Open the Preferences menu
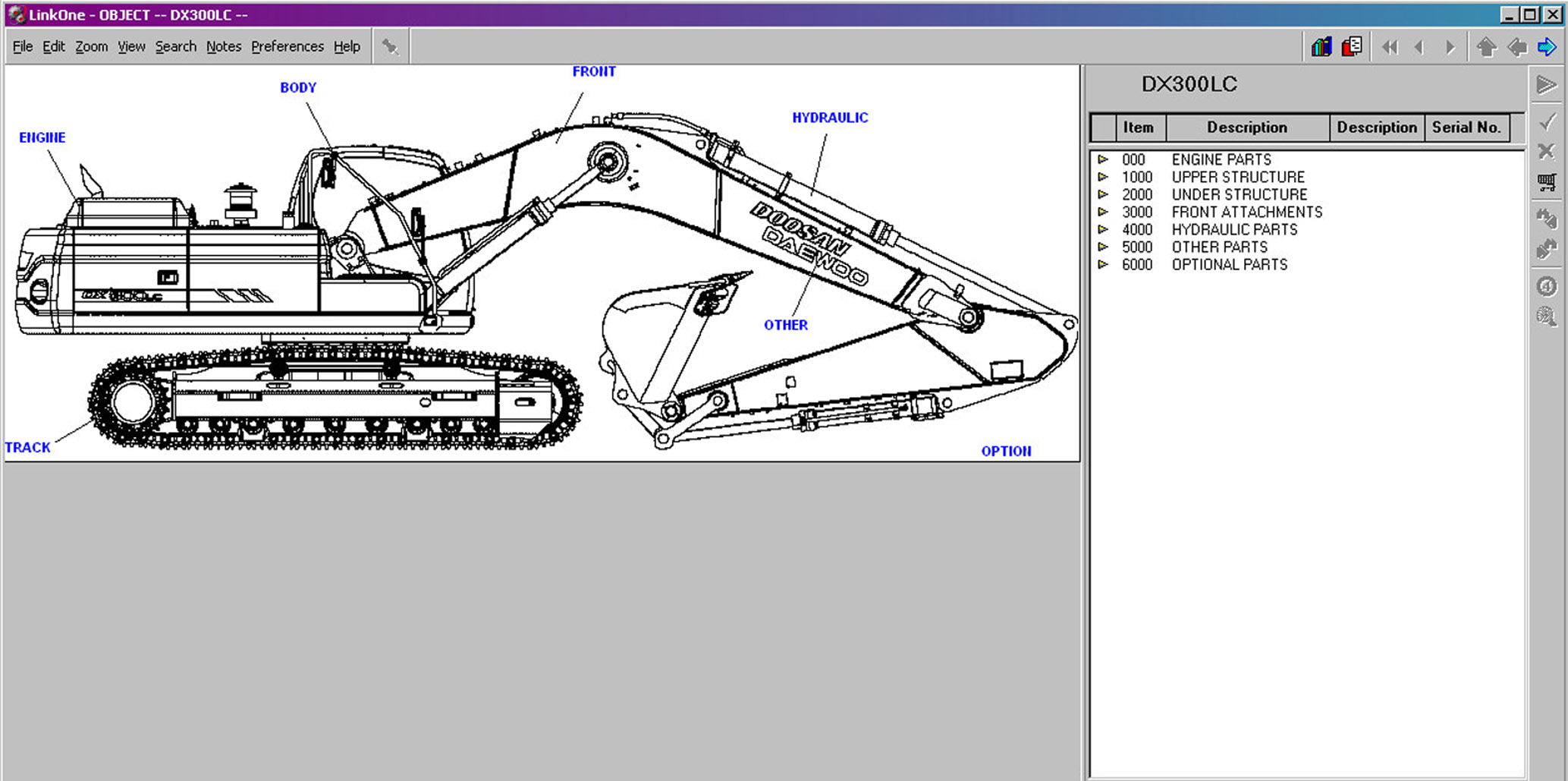1568x781 pixels. (287, 46)
